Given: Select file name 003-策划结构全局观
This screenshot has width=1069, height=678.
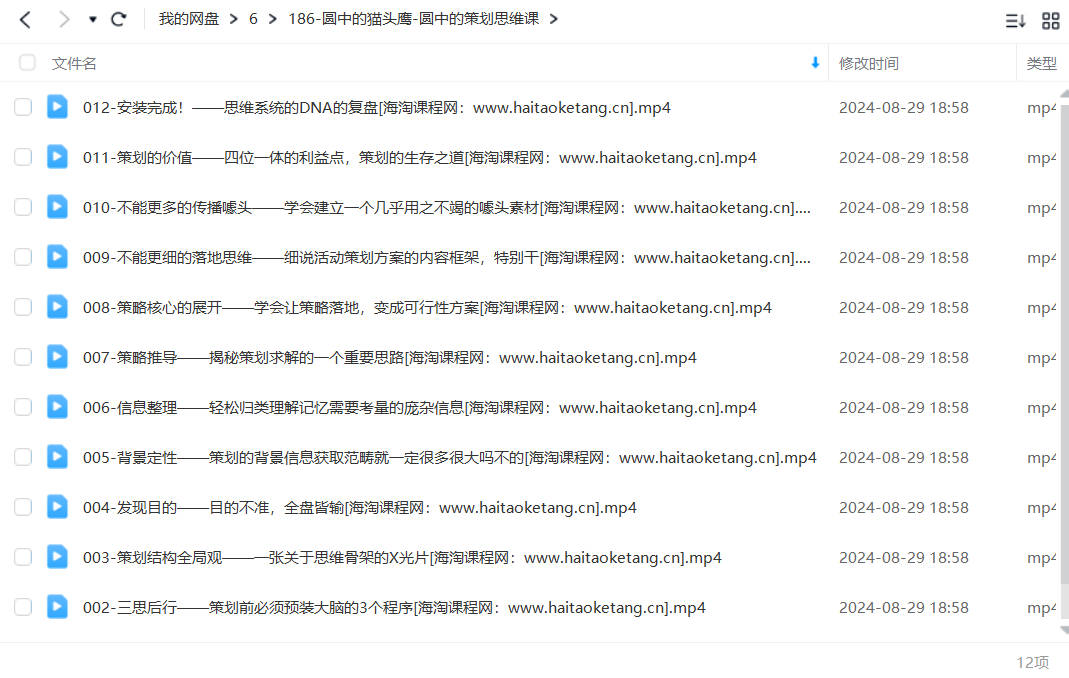Looking at the screenshot, I should pyautogui.click(x=402, y=558).
